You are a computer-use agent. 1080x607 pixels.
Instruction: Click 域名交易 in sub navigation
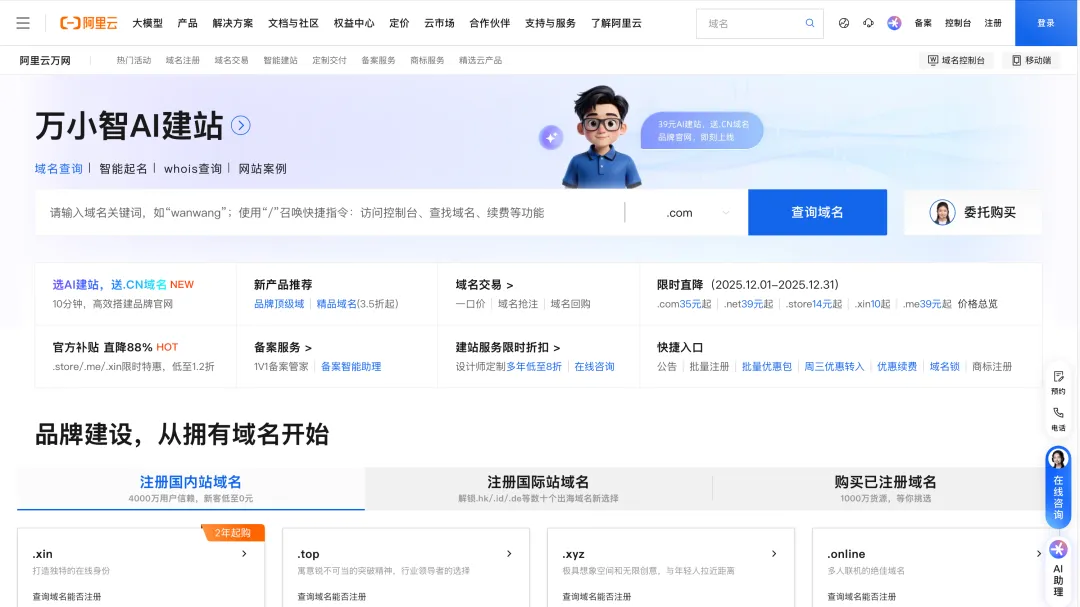click(231, 60)
